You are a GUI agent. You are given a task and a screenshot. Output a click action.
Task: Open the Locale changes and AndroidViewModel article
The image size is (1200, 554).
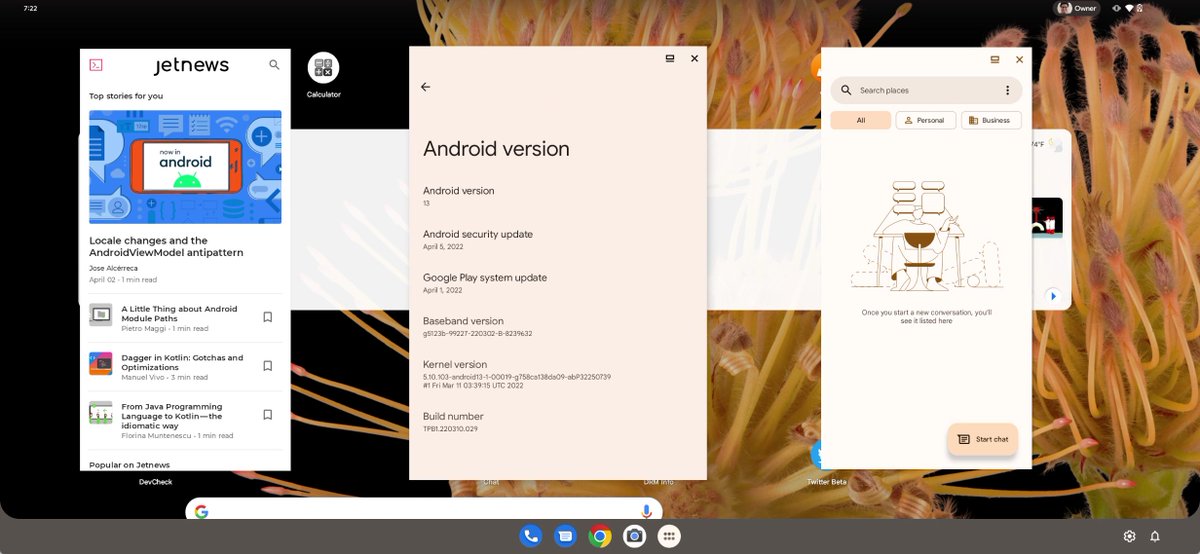(x=166, y=246)
